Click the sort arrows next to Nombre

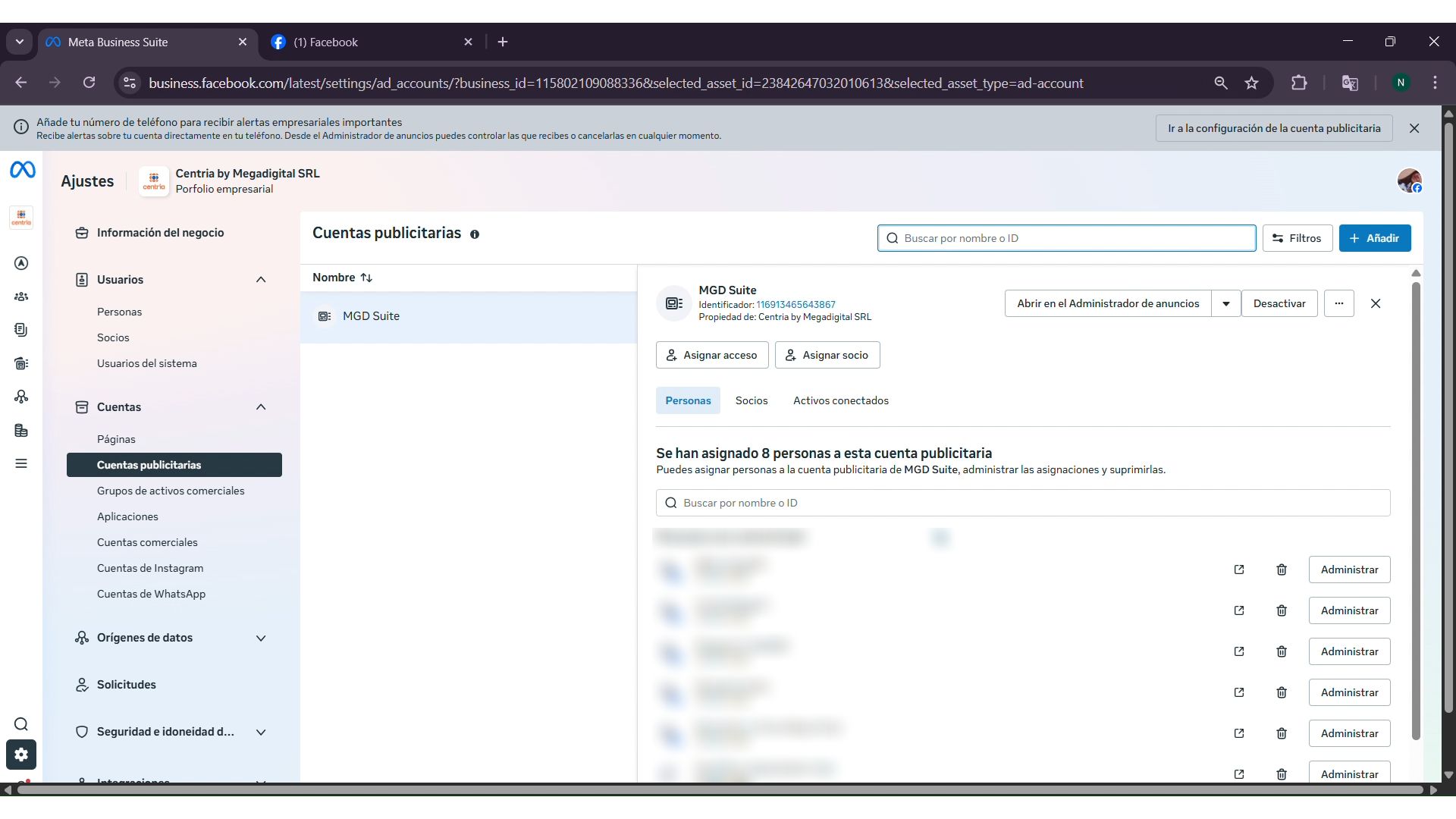pos(366,278)
